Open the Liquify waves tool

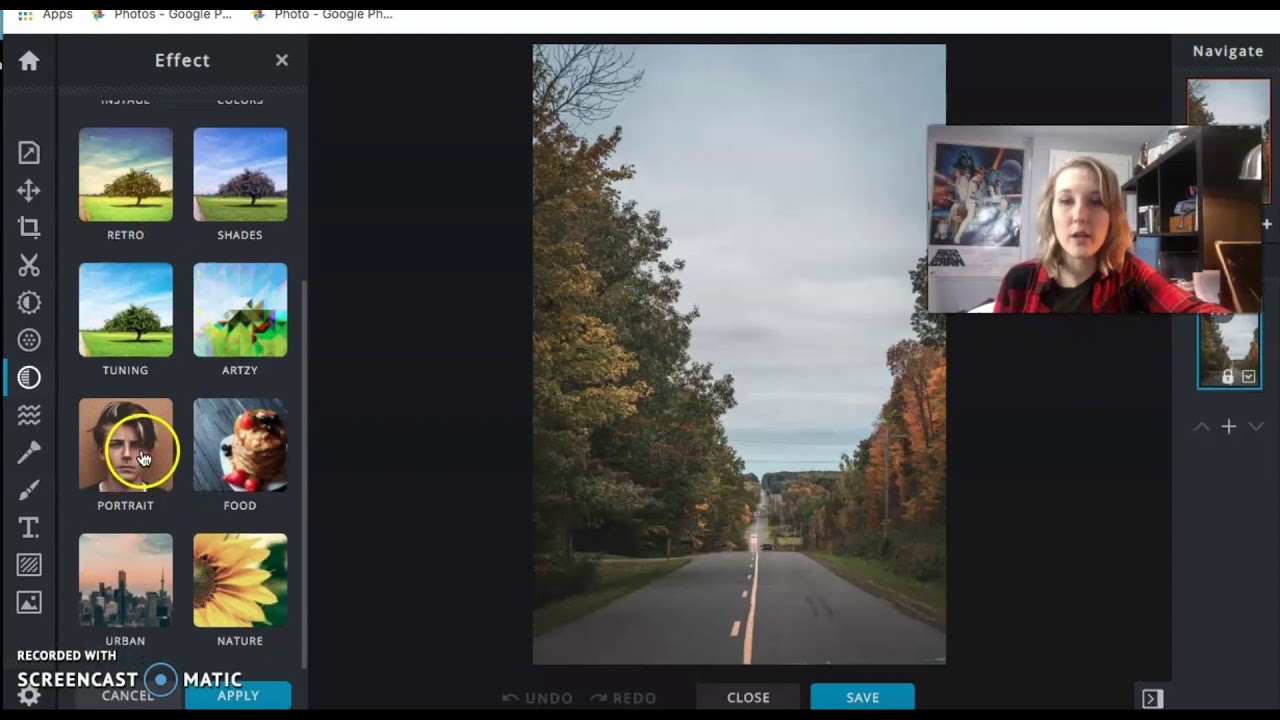click(29, 415)
